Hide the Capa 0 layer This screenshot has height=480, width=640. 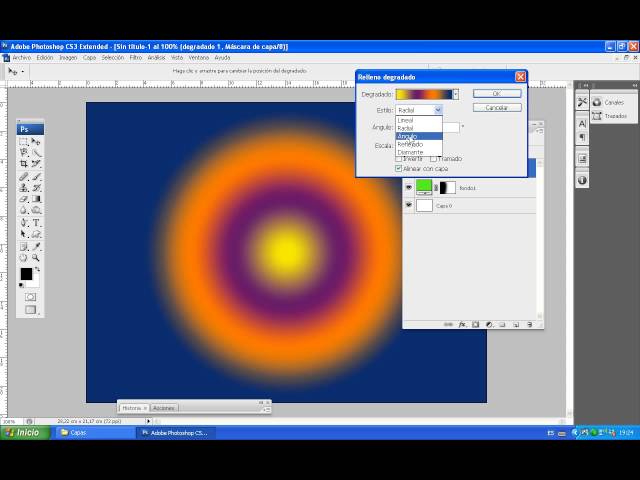pyautogui.click(x=409, y=205)
